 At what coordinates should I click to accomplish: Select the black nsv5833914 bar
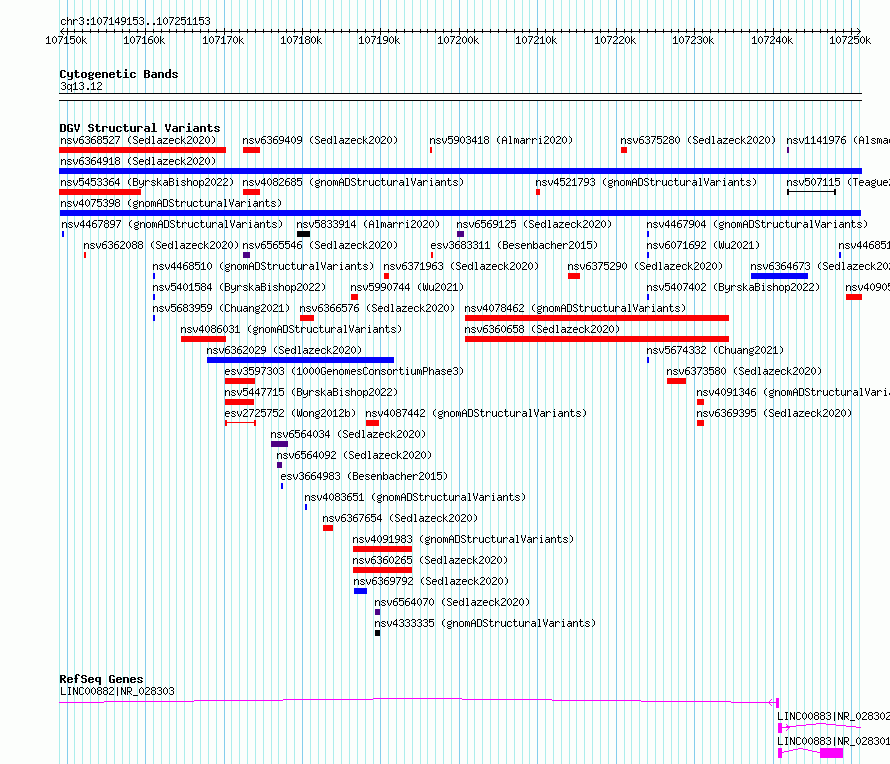pos(303,234)
